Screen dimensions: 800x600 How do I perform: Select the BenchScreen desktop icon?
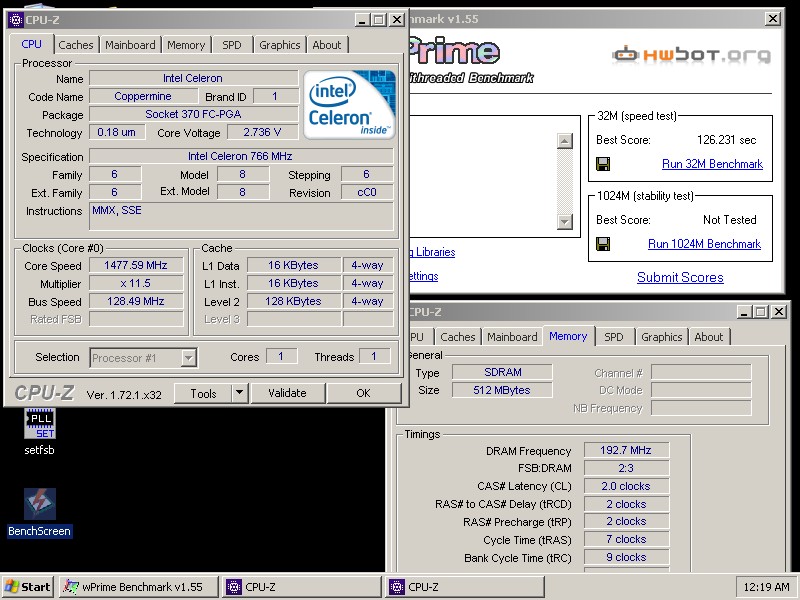[x=39, y=512]
